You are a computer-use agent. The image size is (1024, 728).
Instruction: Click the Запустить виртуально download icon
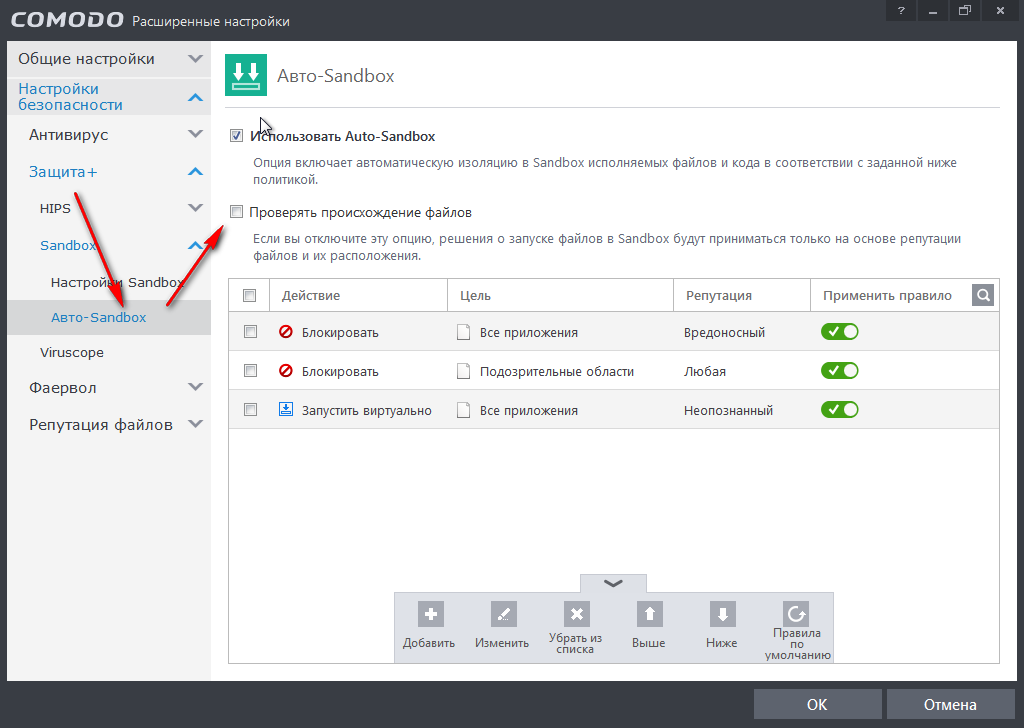(285, 409)
